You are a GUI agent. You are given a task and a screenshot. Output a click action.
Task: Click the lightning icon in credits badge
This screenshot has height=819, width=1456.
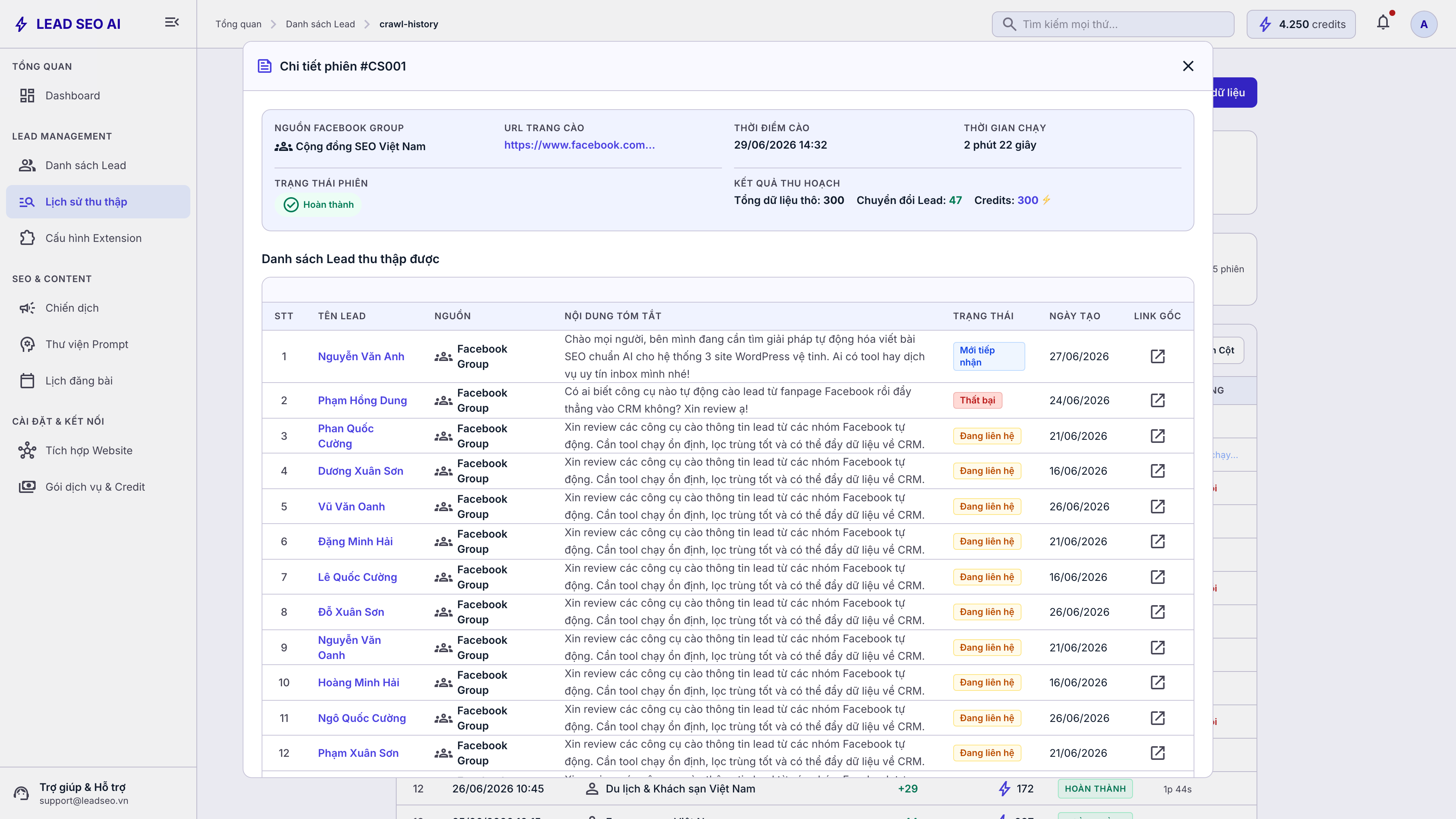click(1265, 24)
